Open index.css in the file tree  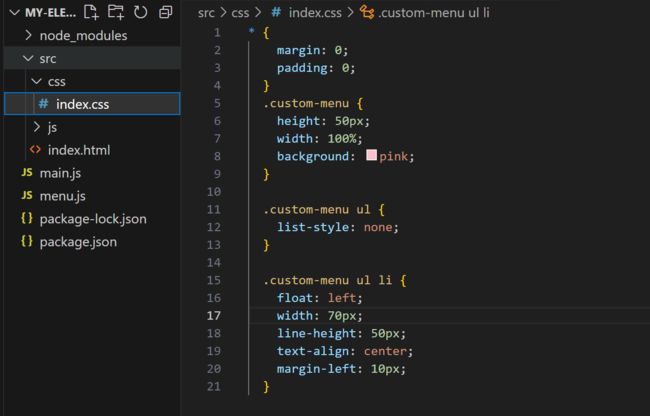(92, 104)
